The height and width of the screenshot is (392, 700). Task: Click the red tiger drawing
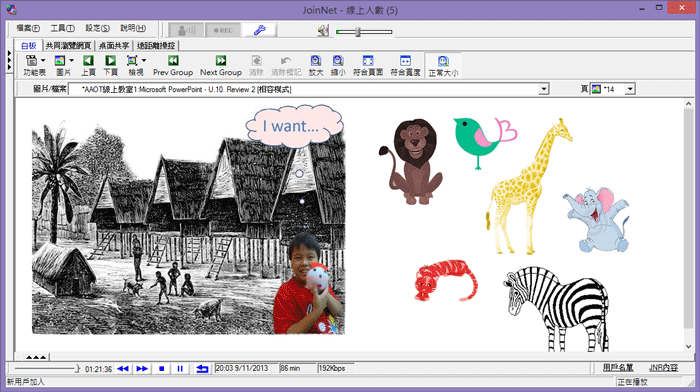446,280
